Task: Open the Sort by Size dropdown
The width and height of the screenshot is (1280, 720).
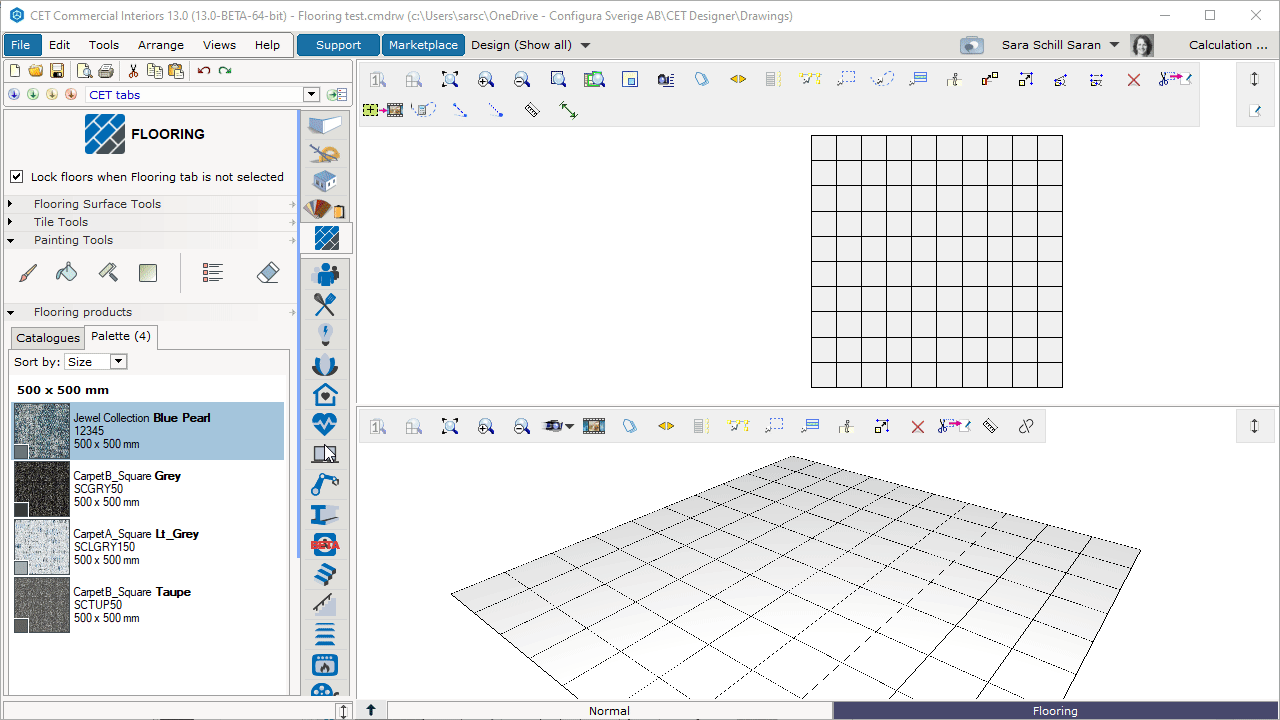Action: 118,362
